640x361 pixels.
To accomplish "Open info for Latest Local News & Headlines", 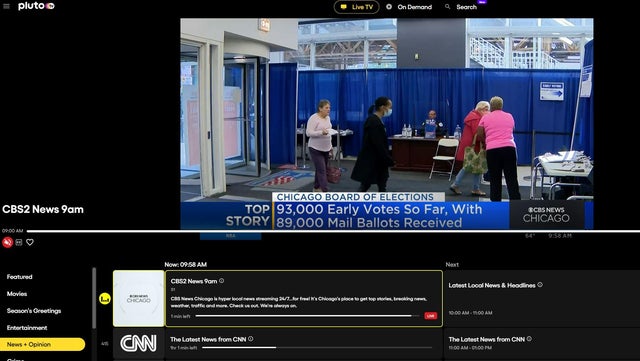I will [540, 285].
